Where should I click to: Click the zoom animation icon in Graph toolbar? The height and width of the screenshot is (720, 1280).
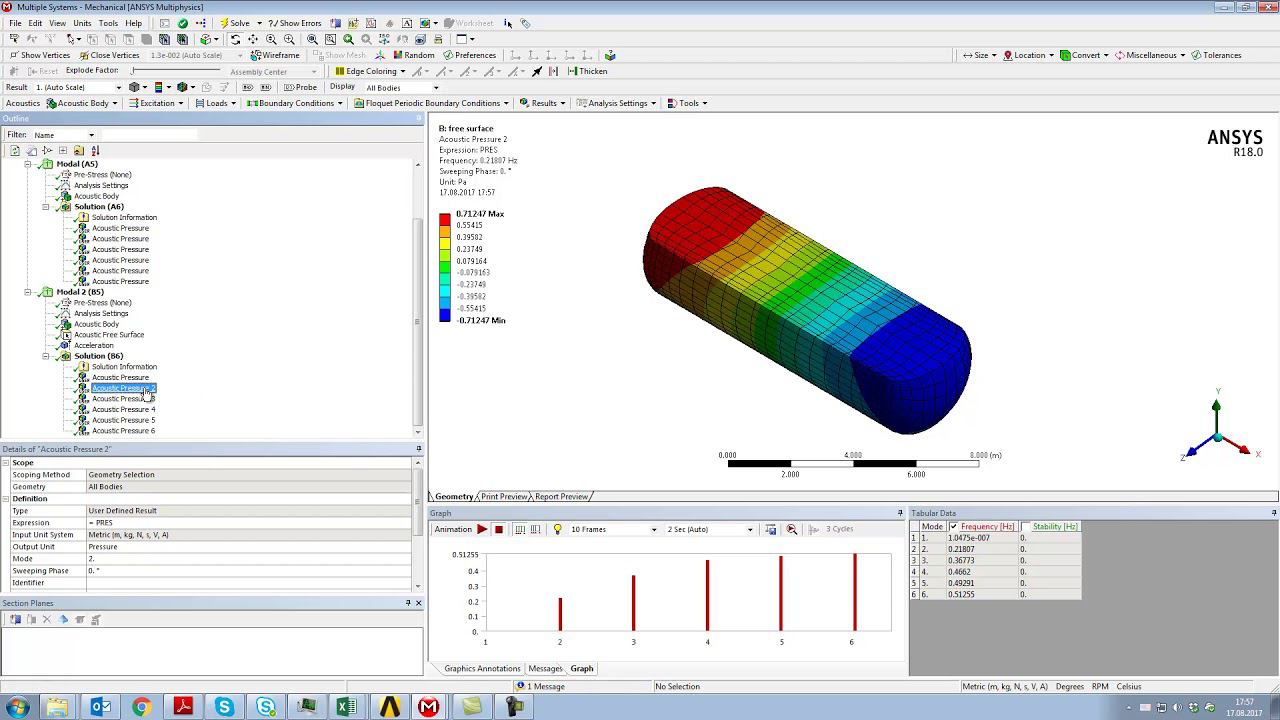[x=792, y=529]
